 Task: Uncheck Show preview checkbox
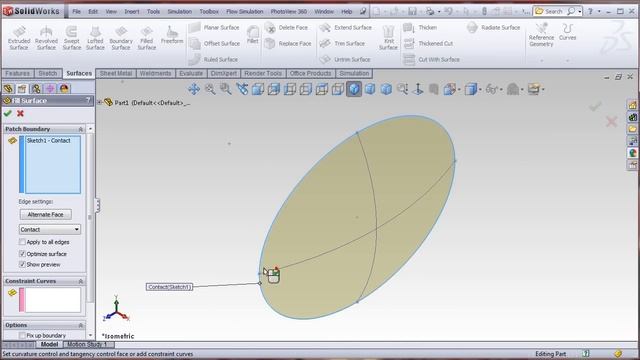pyautogui.click(x=22, y=264)
